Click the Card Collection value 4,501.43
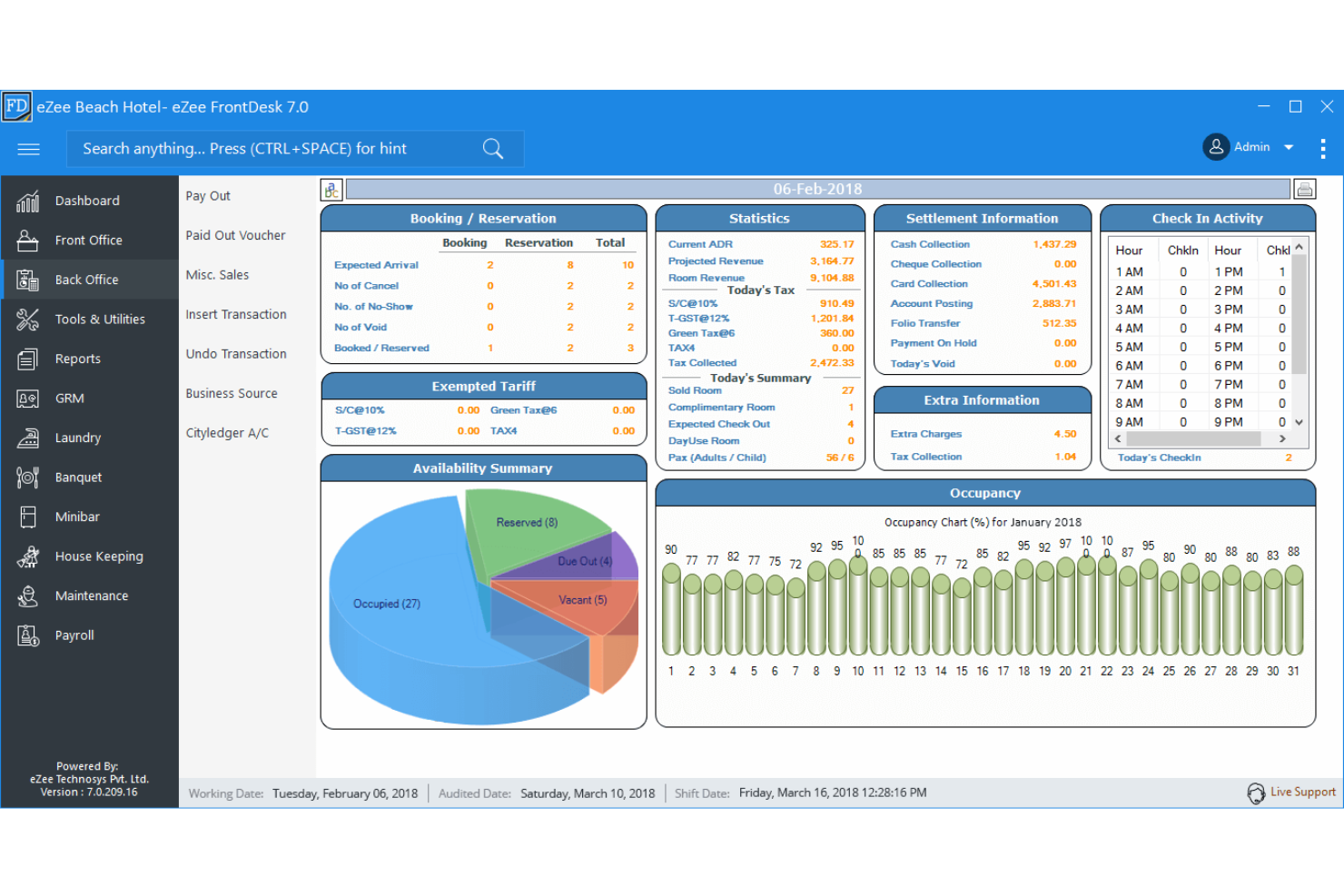This screenshot has height=896, width=1344. coord(1054,284)
